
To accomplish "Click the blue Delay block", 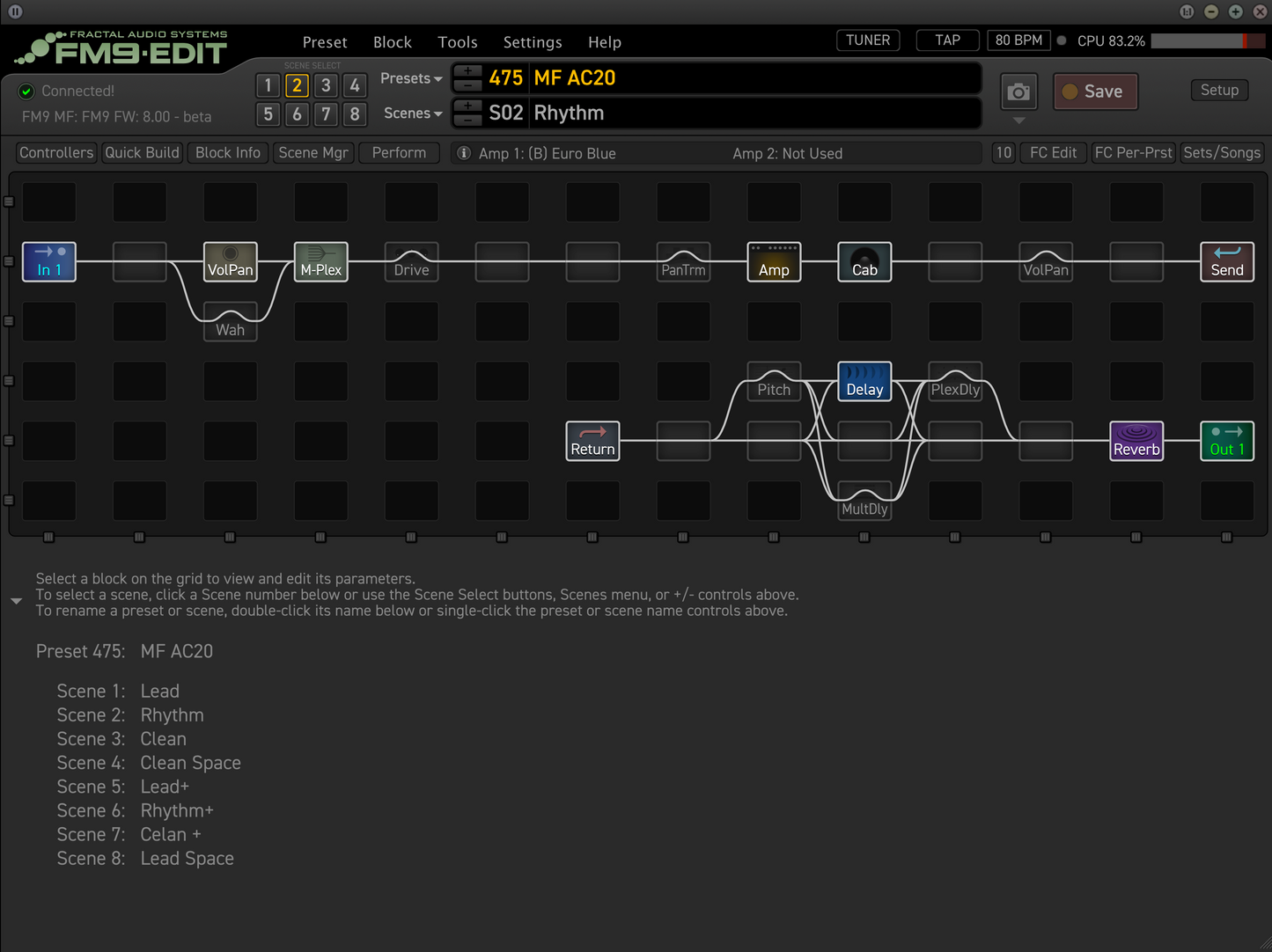I will coord(864,382).
